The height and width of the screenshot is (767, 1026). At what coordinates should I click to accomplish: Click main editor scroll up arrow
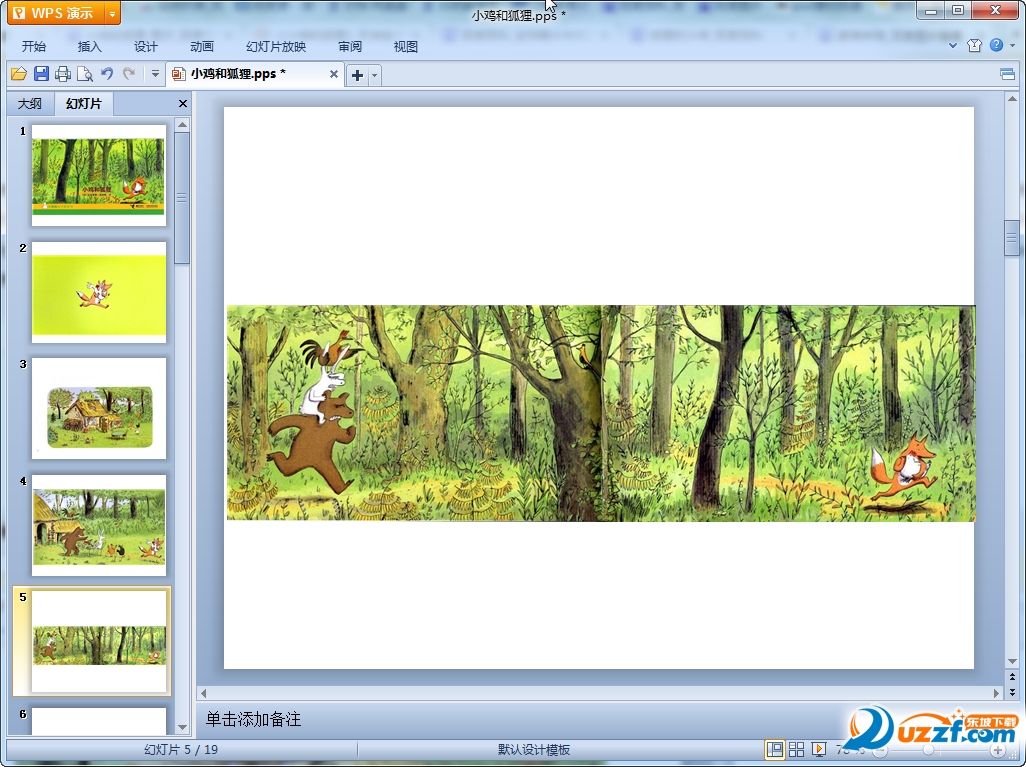1012,99
